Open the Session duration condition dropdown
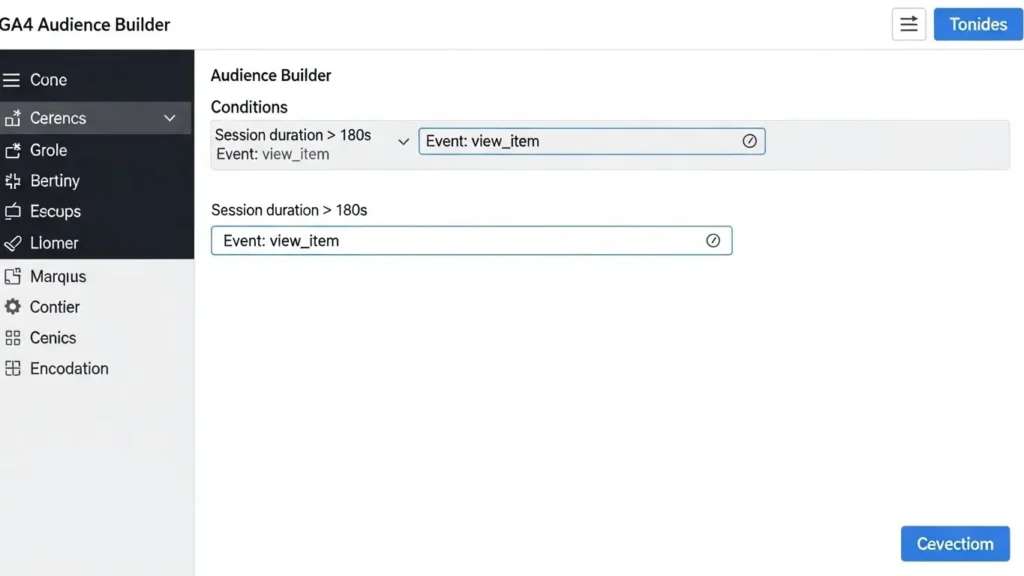The height and width of the screenshot is (576, 1024). pos(403,142)
